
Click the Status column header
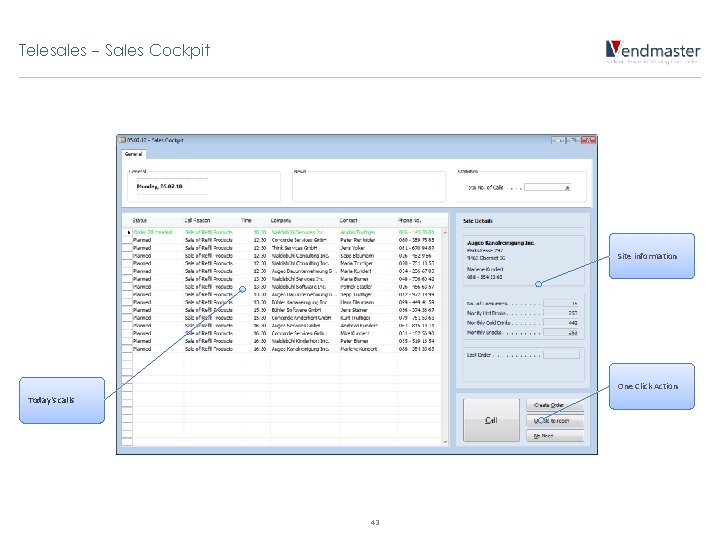click(140, 220)
